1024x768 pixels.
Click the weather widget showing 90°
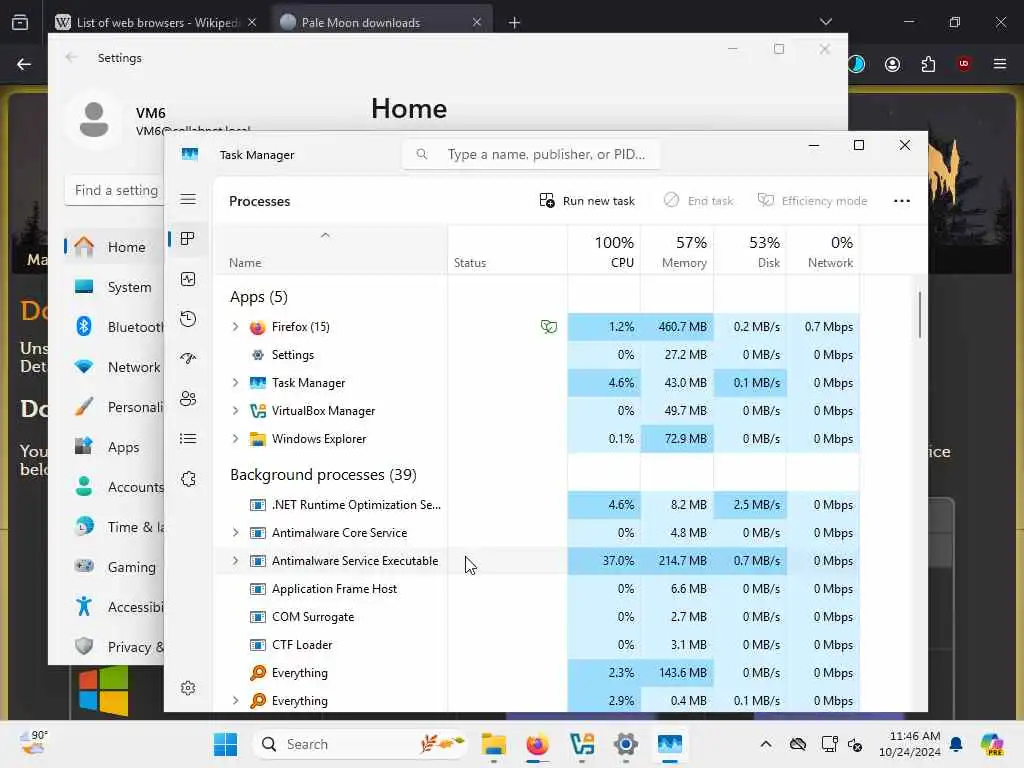point(33,743)
